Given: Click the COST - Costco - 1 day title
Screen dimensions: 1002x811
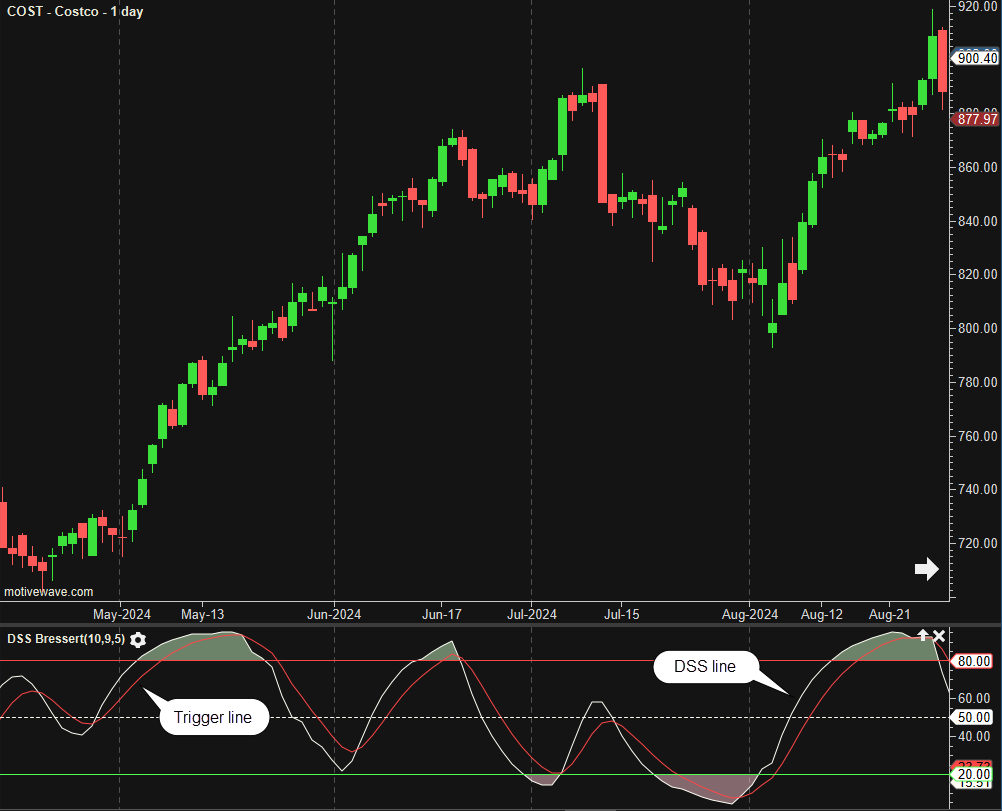Looking at the screenshot, I should point(78,13).
